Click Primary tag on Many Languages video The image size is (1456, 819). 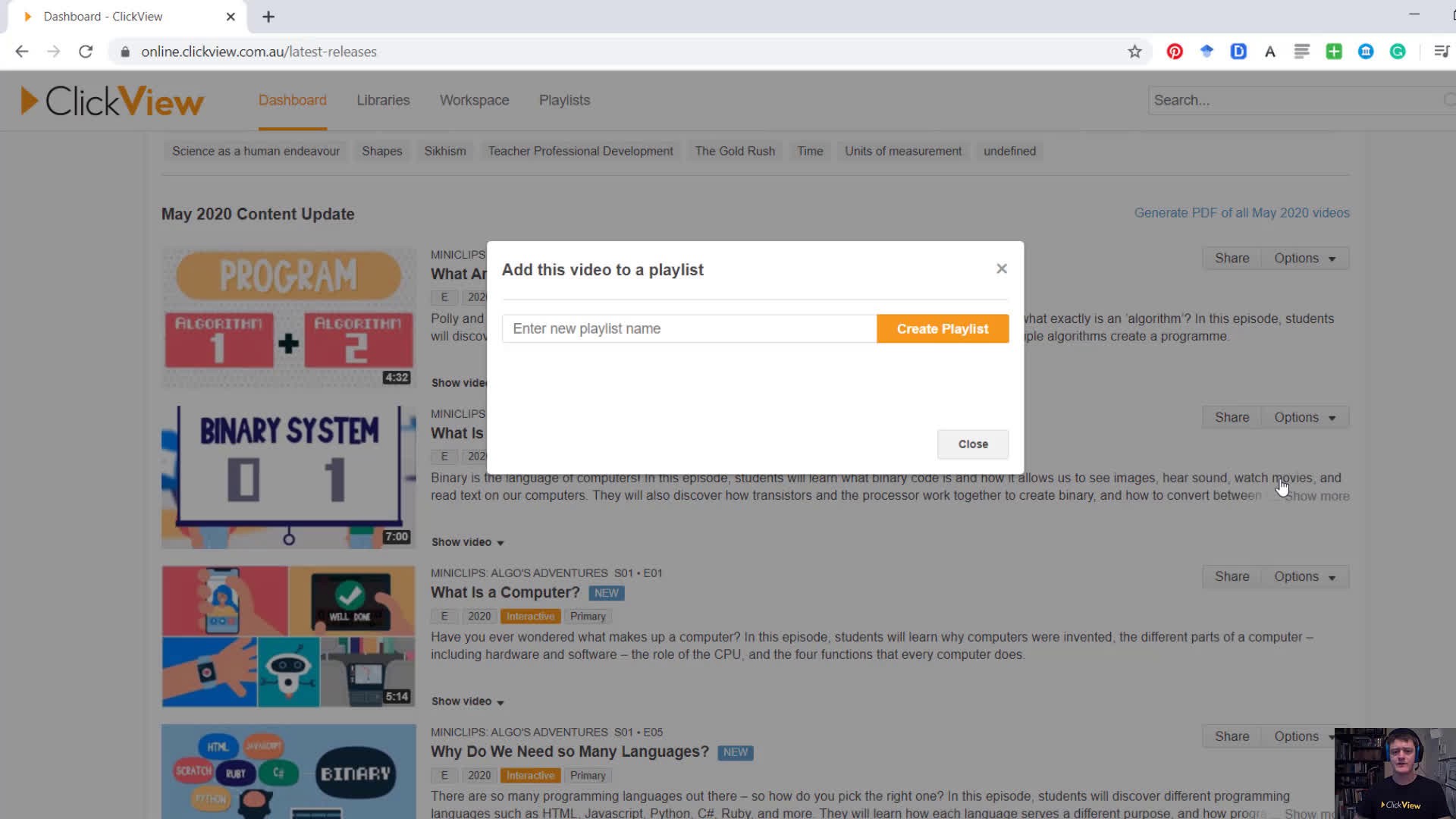(588, 776)
